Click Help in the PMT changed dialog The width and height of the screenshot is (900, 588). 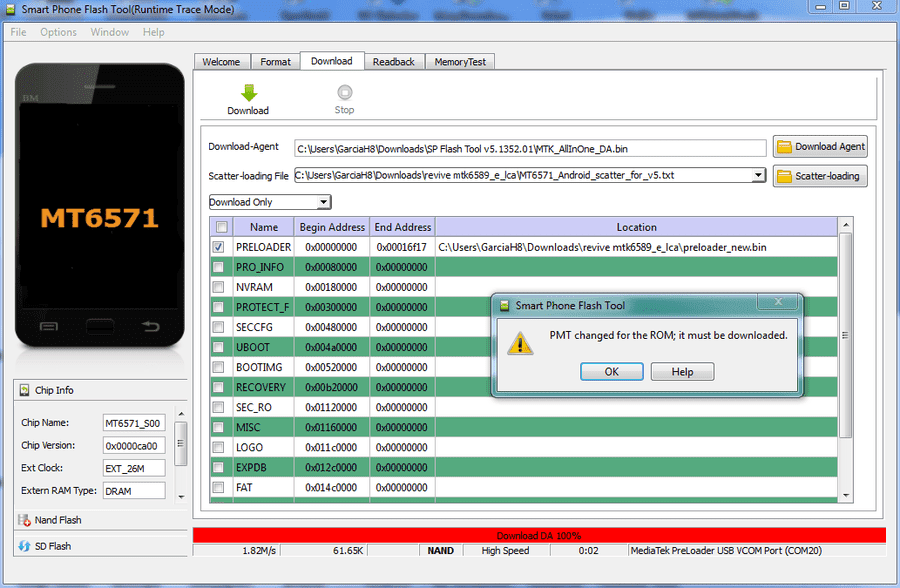tap(682, 372)
